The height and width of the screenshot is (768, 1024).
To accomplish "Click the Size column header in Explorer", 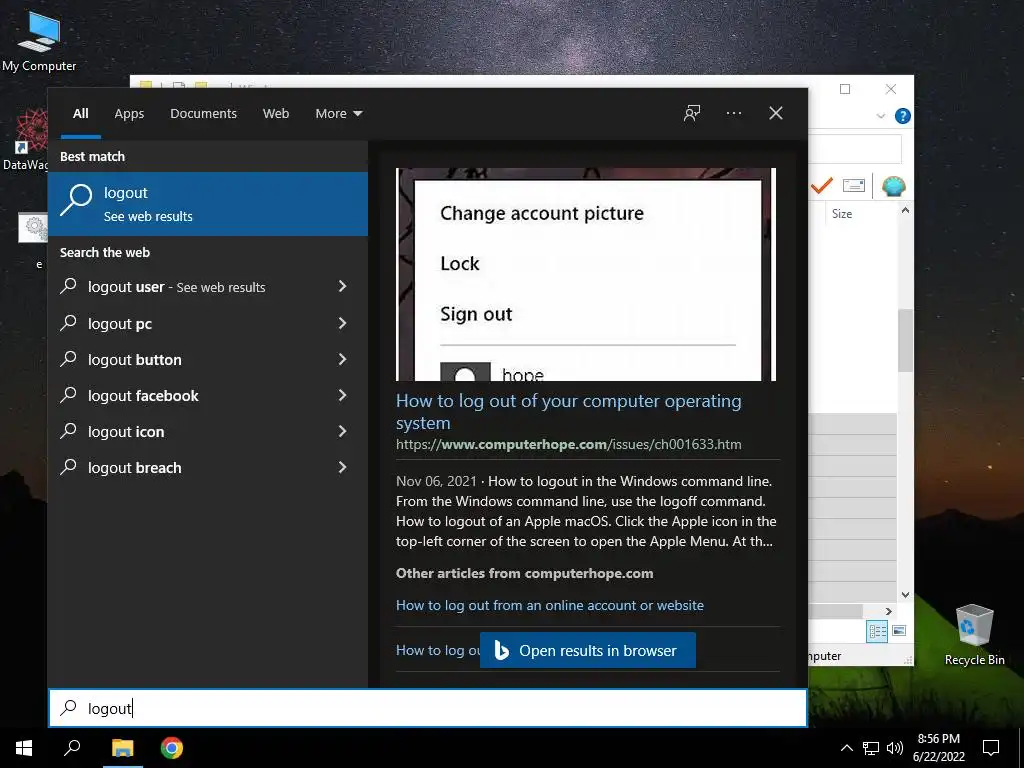I will (842, 214).
